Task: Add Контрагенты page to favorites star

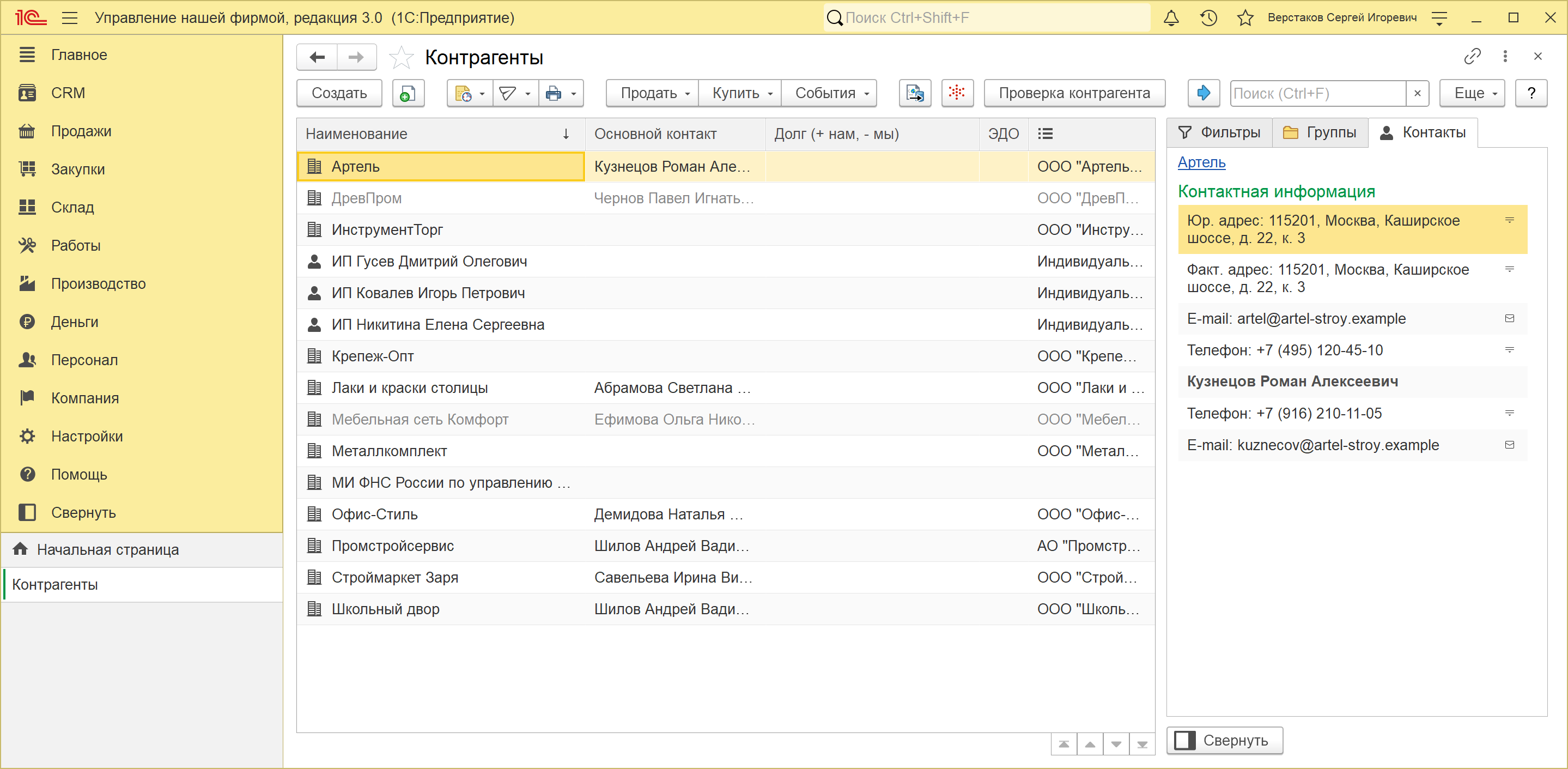Action: click(401, 57)
